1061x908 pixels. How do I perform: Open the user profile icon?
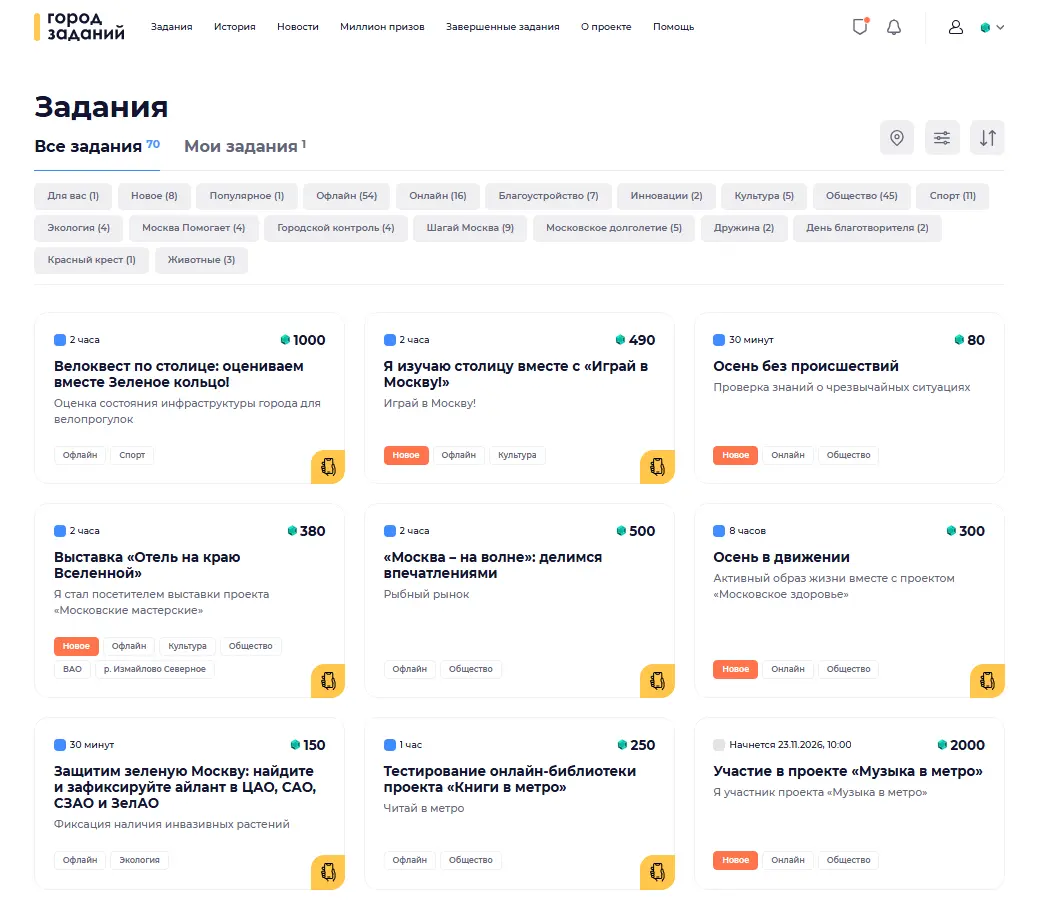pyautogui.click(x=955, y=27)
